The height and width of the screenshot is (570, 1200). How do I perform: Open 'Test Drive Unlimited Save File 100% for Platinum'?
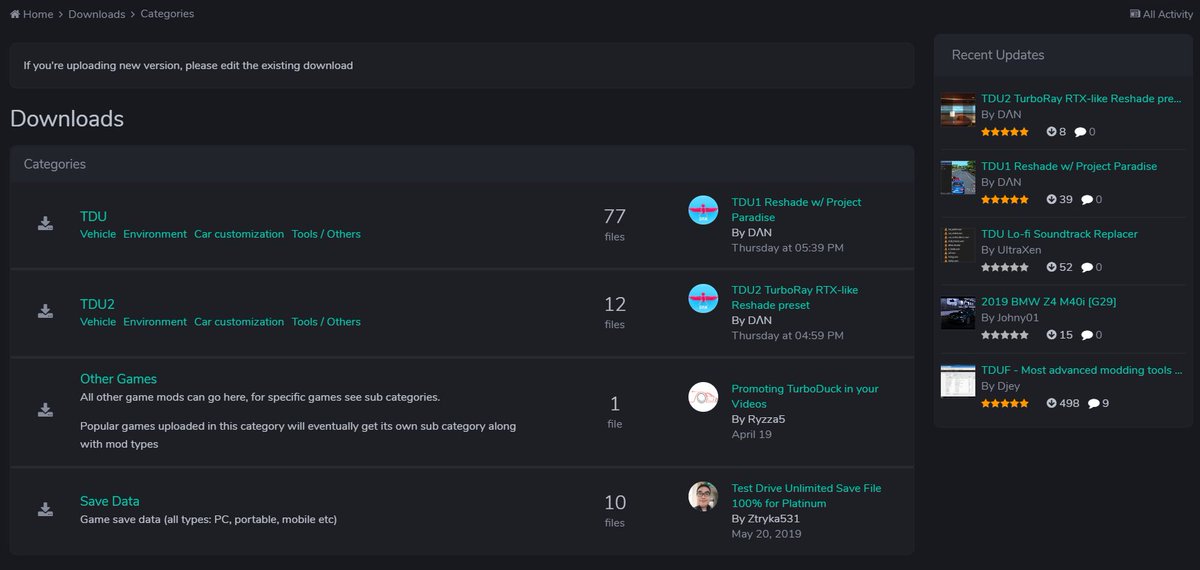click(806, 496)
